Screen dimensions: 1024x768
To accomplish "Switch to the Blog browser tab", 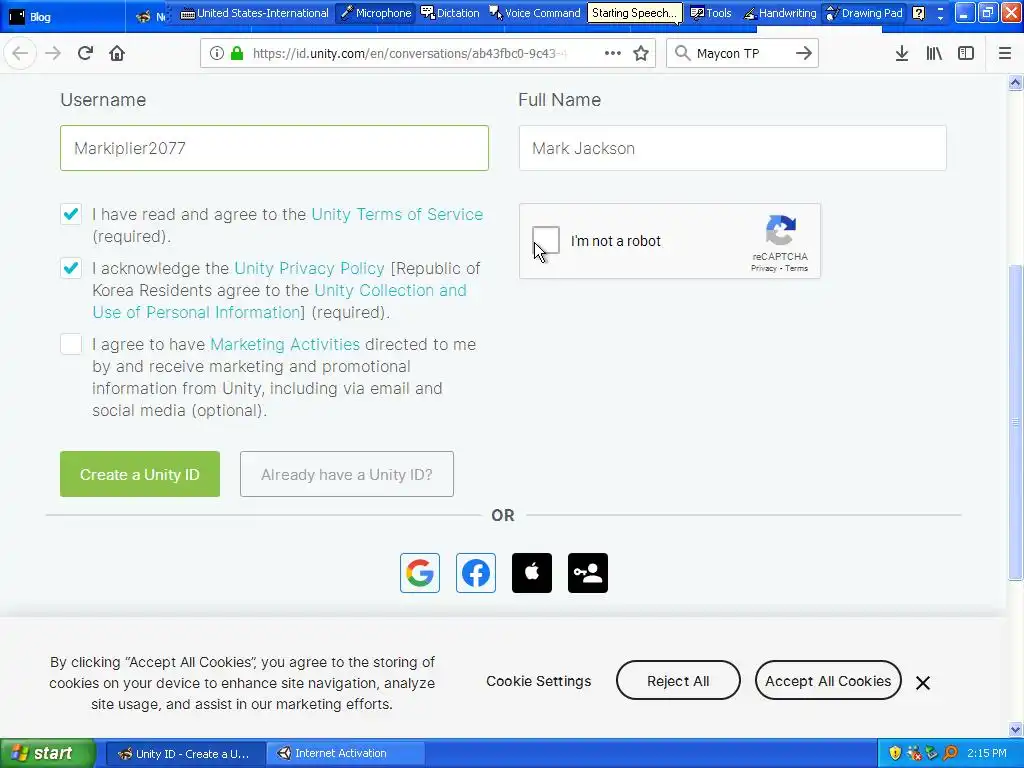I will pos(63,16).
